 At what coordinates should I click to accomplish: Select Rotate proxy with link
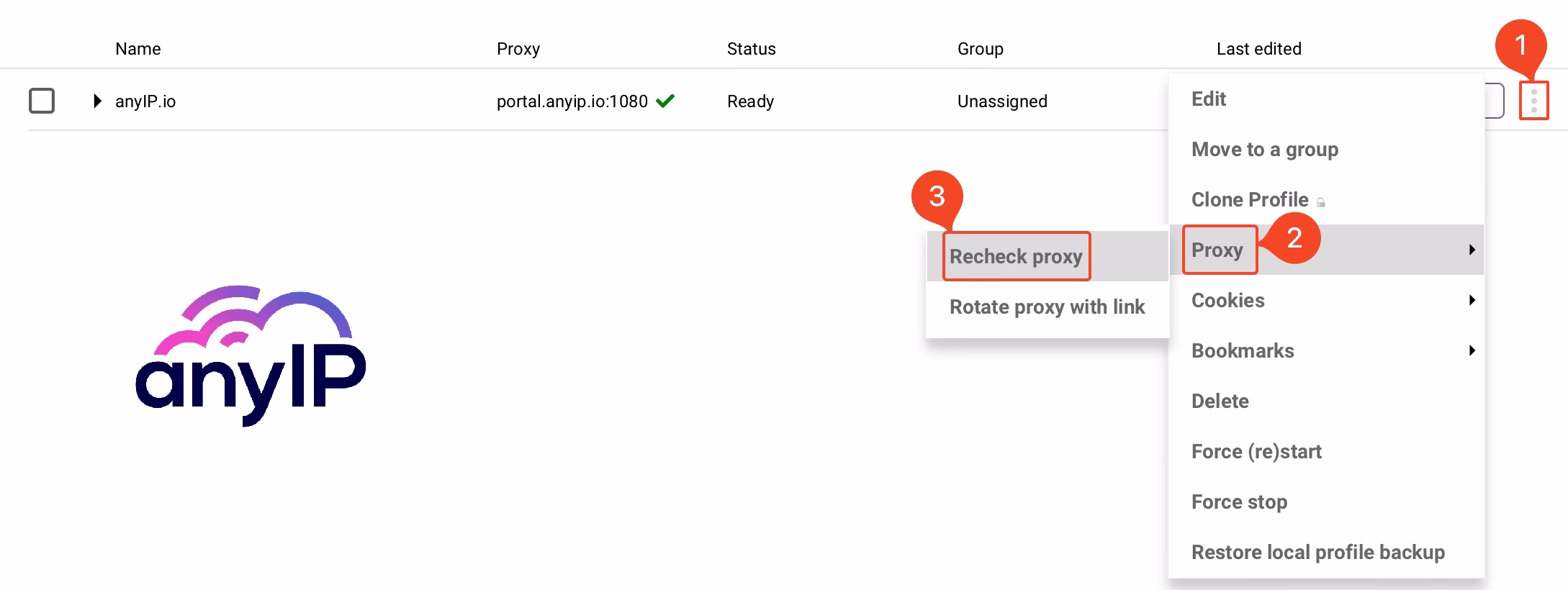(x=1047, y=307)
